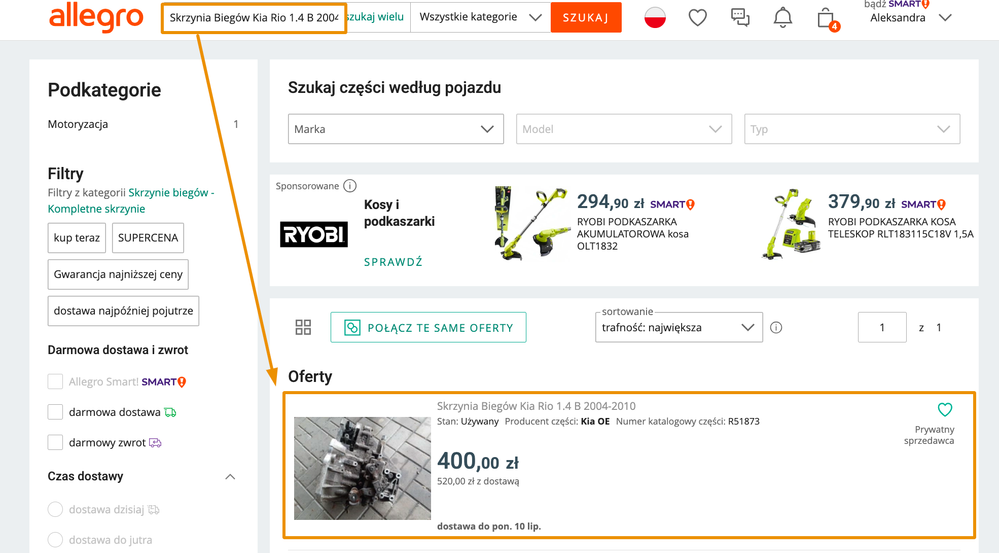Switch to grid view icon
999x553 pixels.
pos(303,327)
